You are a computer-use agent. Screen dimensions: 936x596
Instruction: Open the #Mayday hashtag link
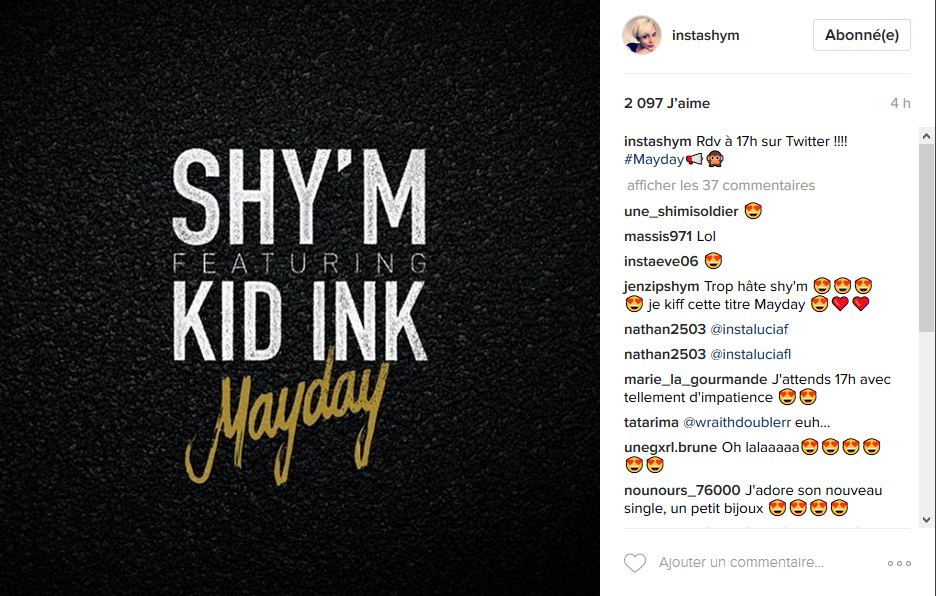coord(654,159)
